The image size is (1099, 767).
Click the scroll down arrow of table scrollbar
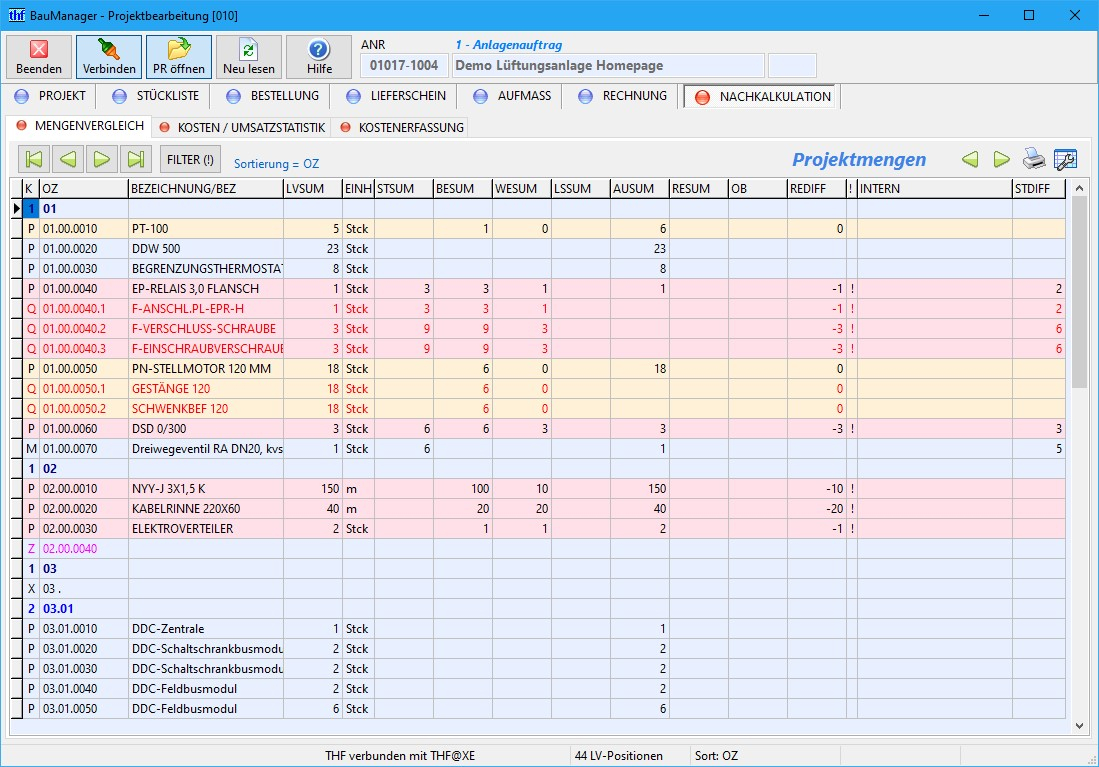point(1079,726)
